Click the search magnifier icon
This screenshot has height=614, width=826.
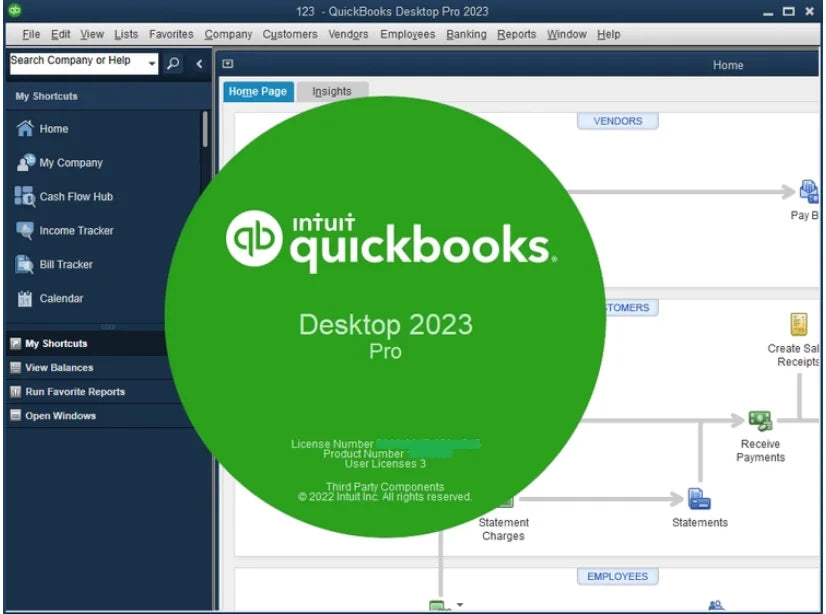click(x=173, y=64)
